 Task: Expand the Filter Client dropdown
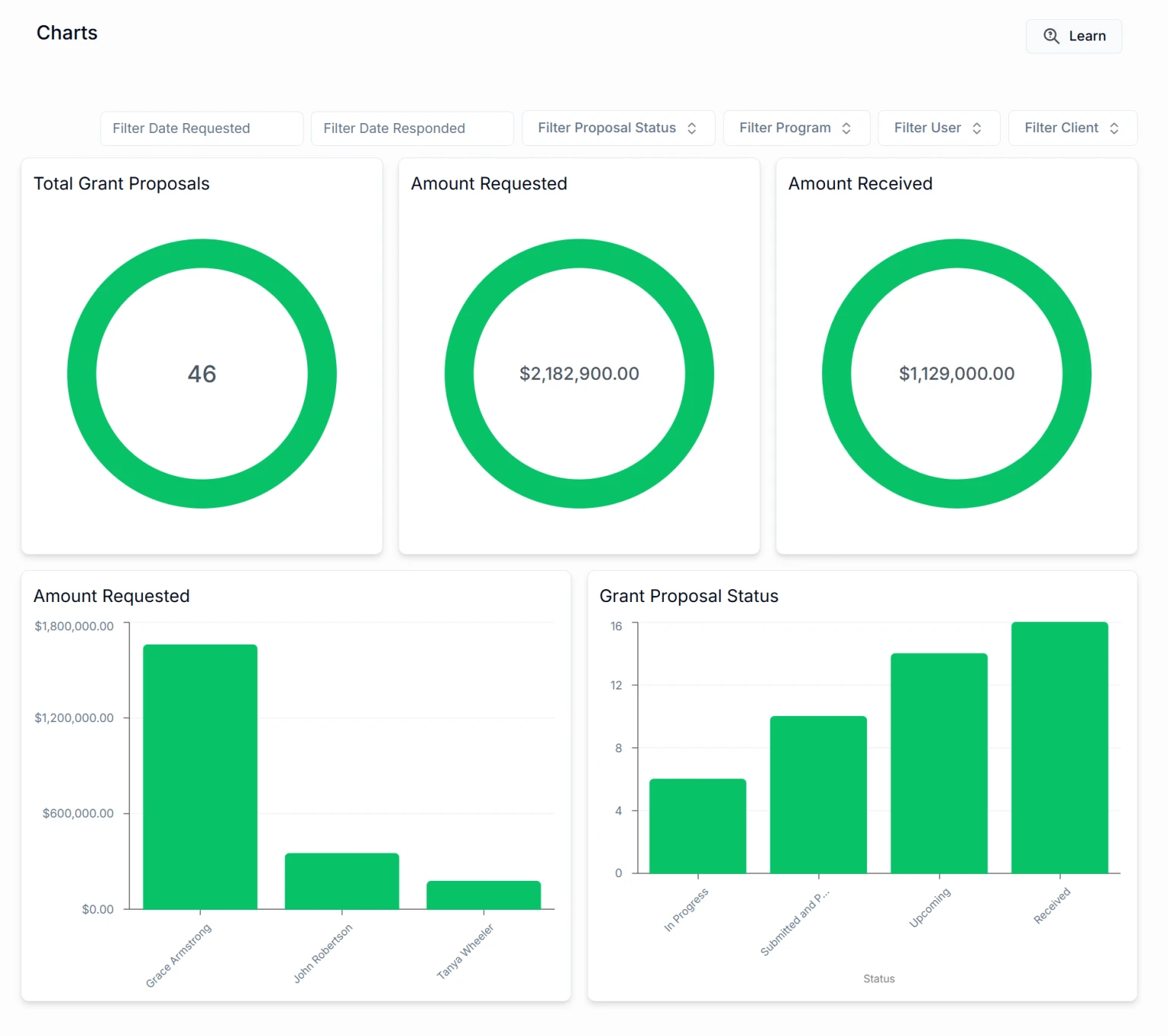[1061, 128]
